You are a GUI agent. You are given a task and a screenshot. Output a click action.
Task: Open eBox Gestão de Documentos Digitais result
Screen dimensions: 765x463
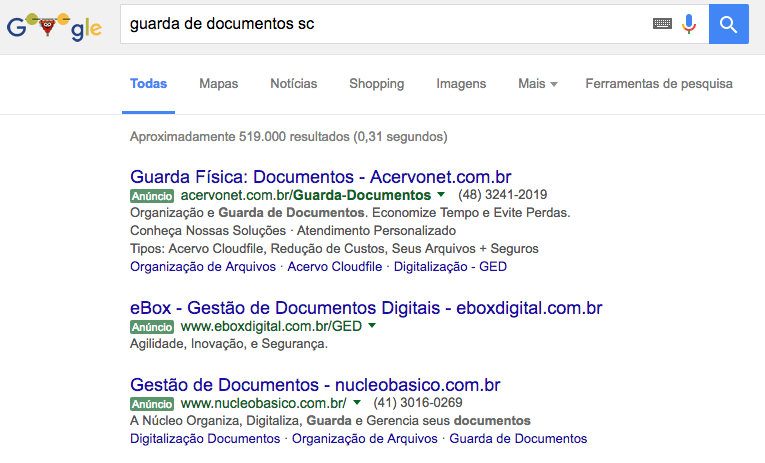pos(366,308)
